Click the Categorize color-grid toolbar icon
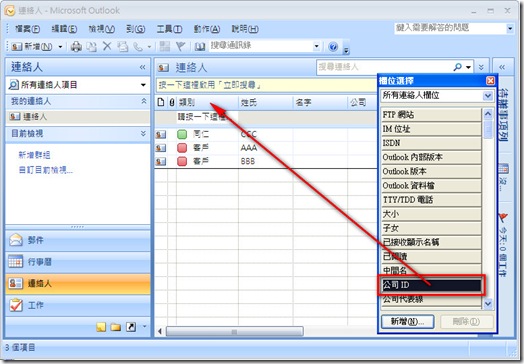Viewport: 524px width, 364px height. 165,46
